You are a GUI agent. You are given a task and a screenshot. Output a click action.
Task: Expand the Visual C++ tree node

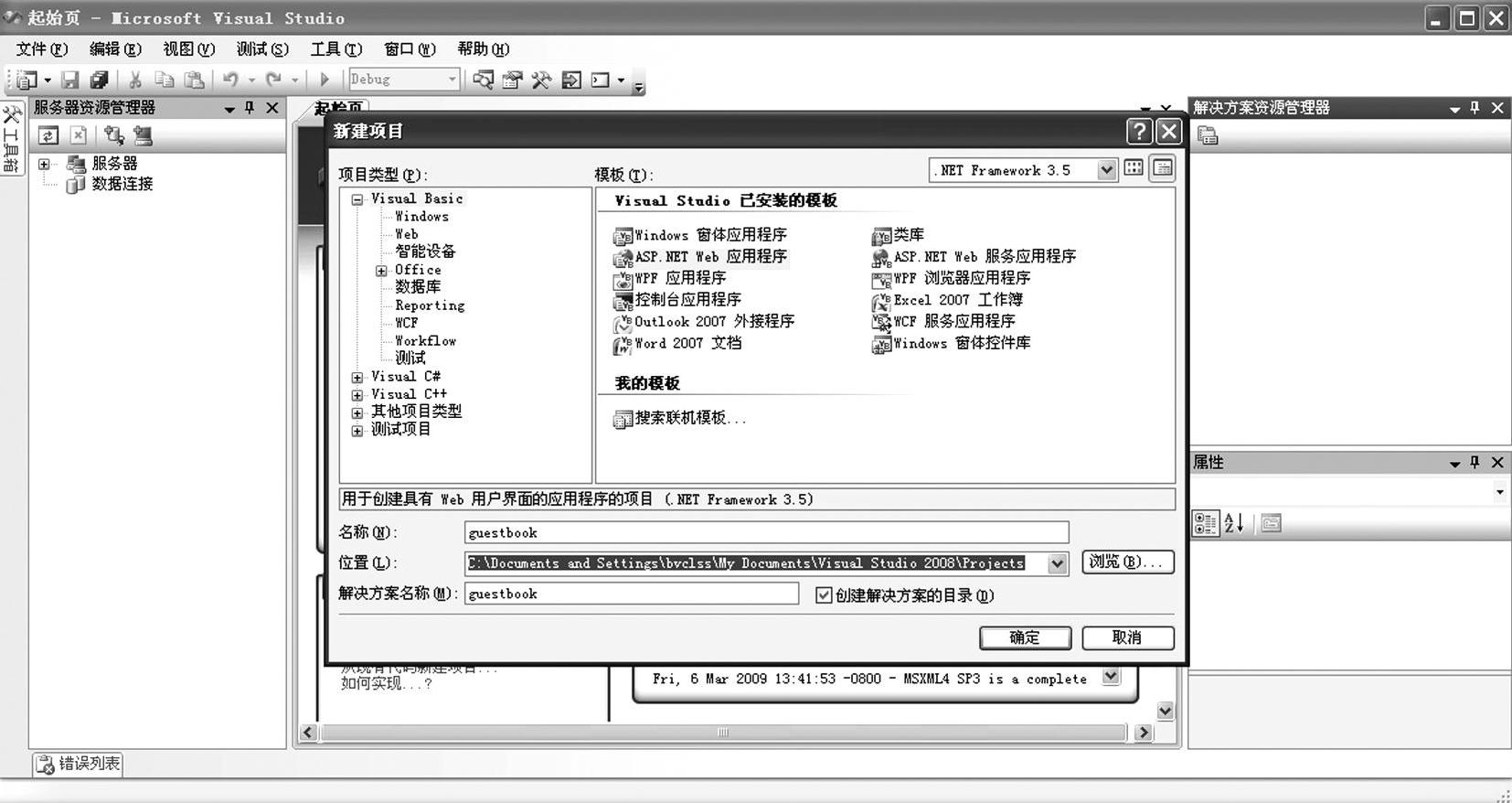point(357,395)
